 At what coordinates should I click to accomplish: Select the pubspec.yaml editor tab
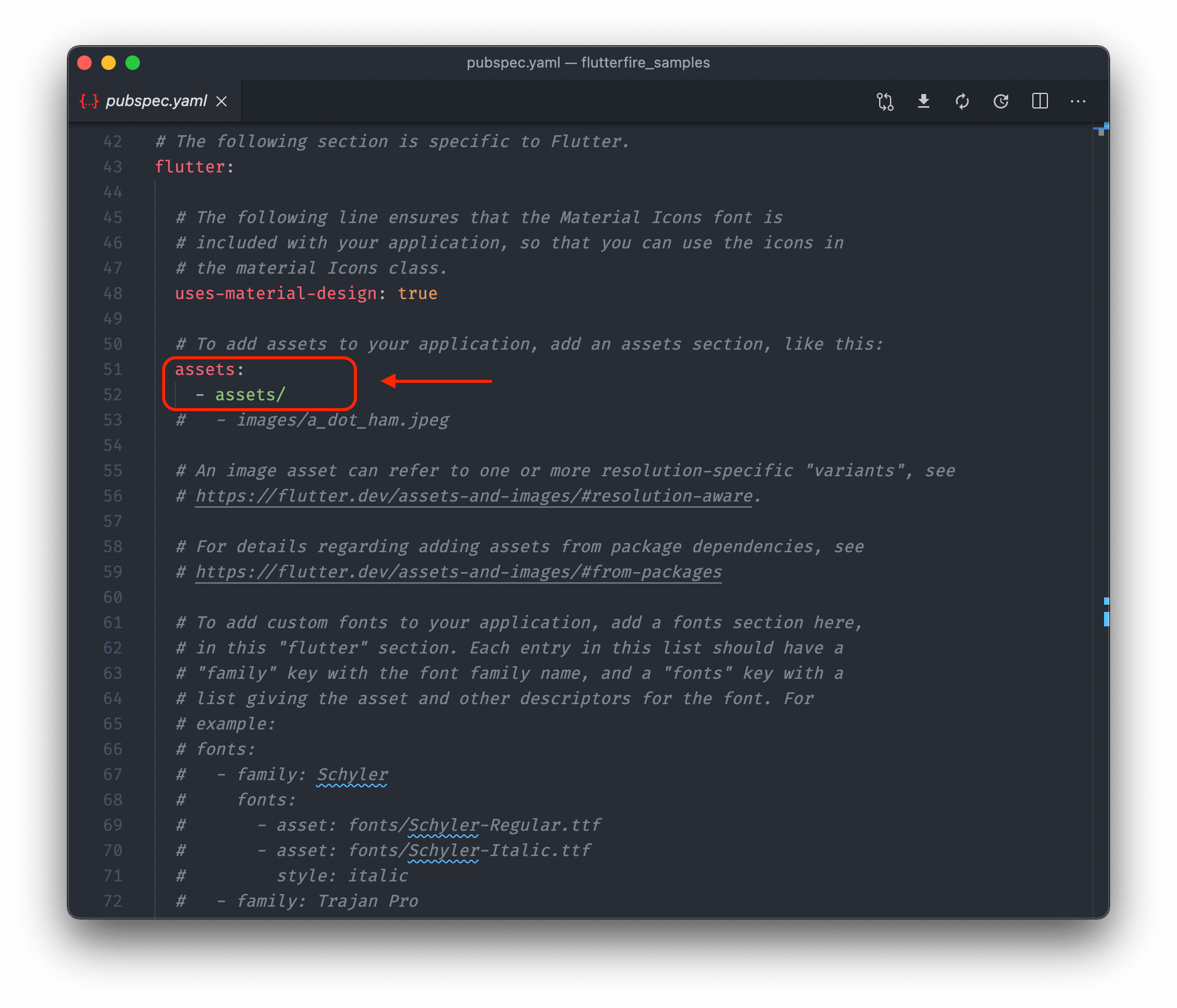156,101
